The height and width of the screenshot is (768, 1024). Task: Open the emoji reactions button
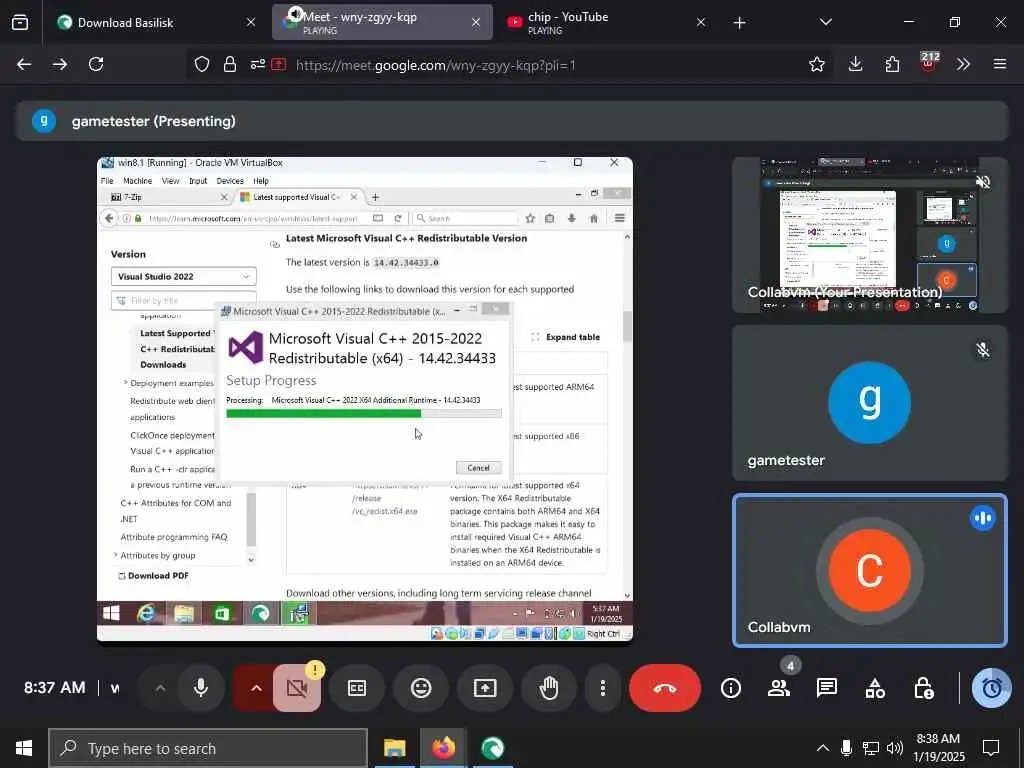pyautogui.click(x=421, y=688)
